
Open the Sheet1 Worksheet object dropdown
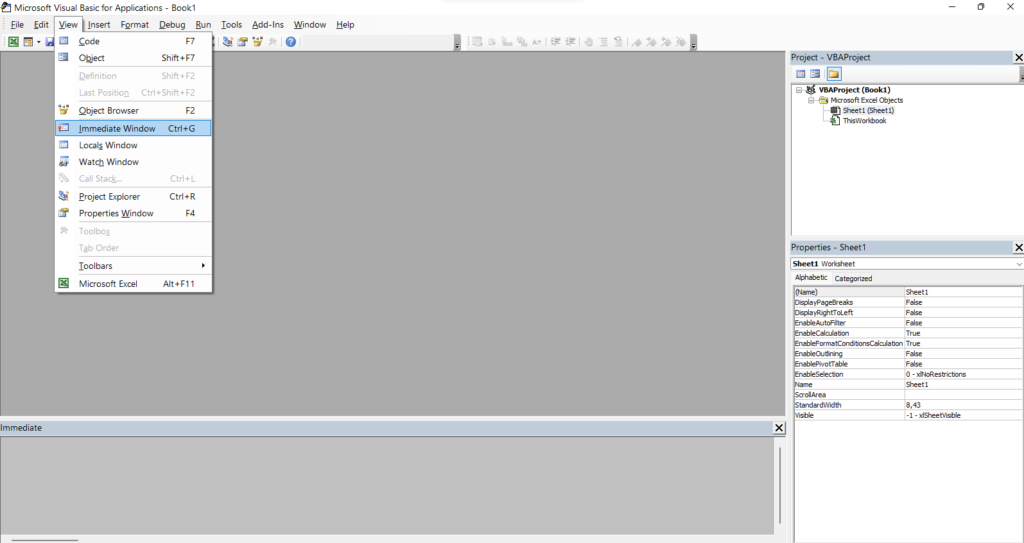(1018, 264)
